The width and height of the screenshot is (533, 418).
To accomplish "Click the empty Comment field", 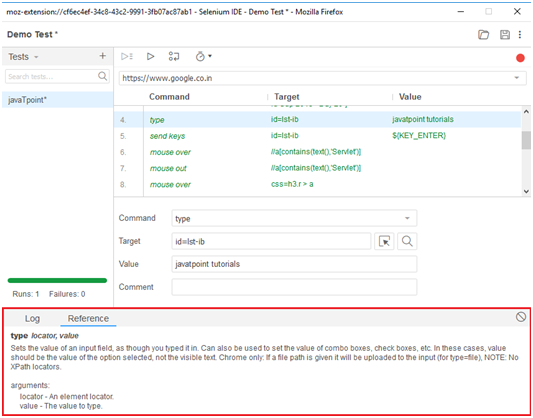I will click(294, 287).
